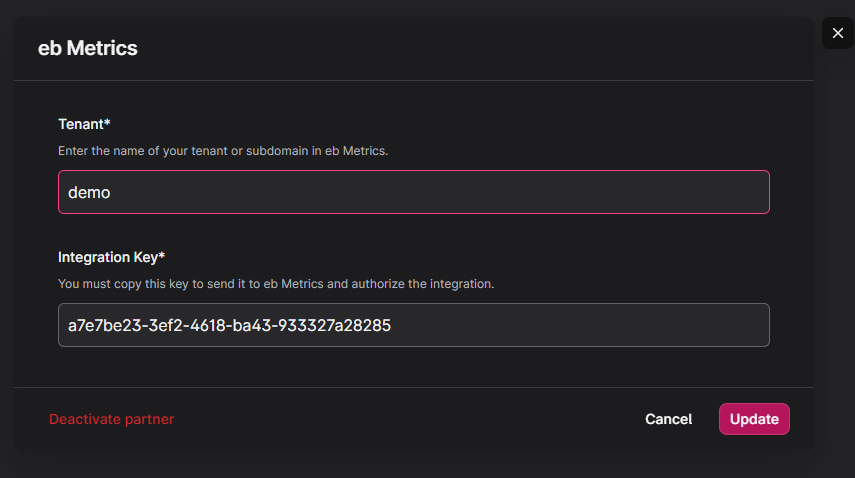Click the Tenant field label
This screenshot has width=855, height=478.
click(x=84, y=124)
